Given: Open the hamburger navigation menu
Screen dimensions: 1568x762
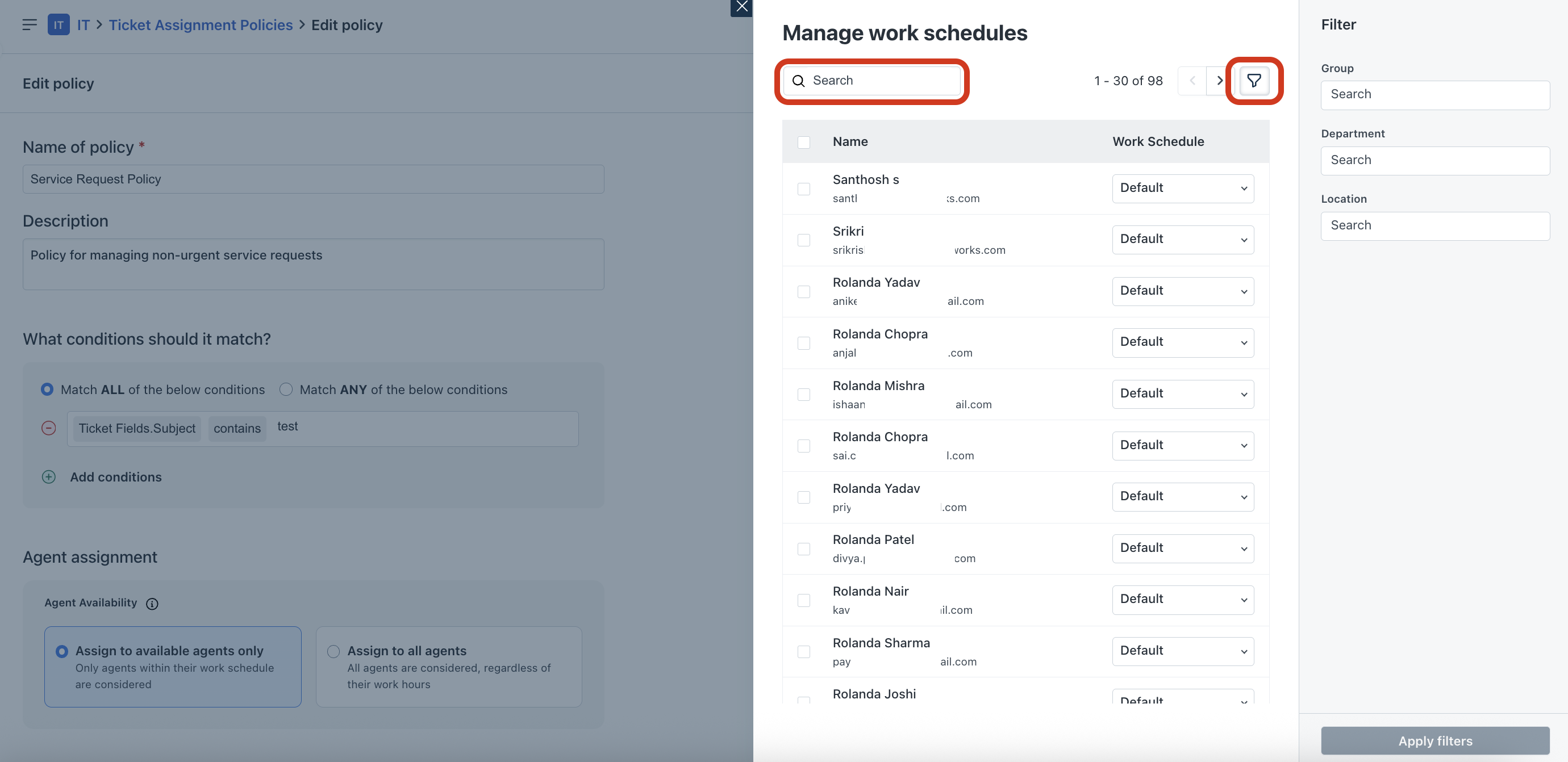Looking at the screenshot, I should (x=29, y=25).
